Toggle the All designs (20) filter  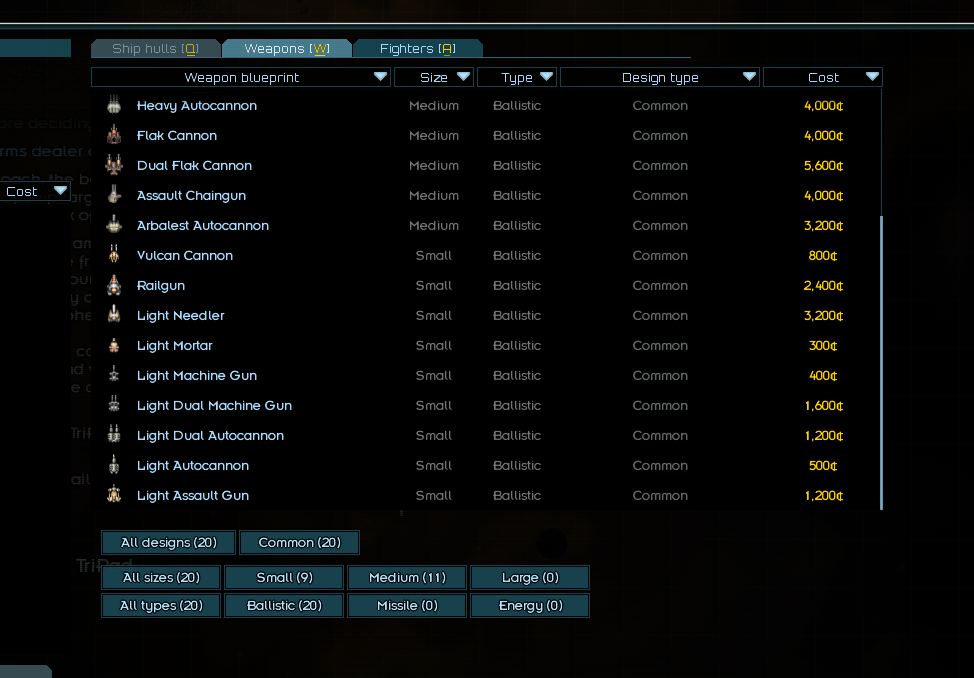[168, 543]
